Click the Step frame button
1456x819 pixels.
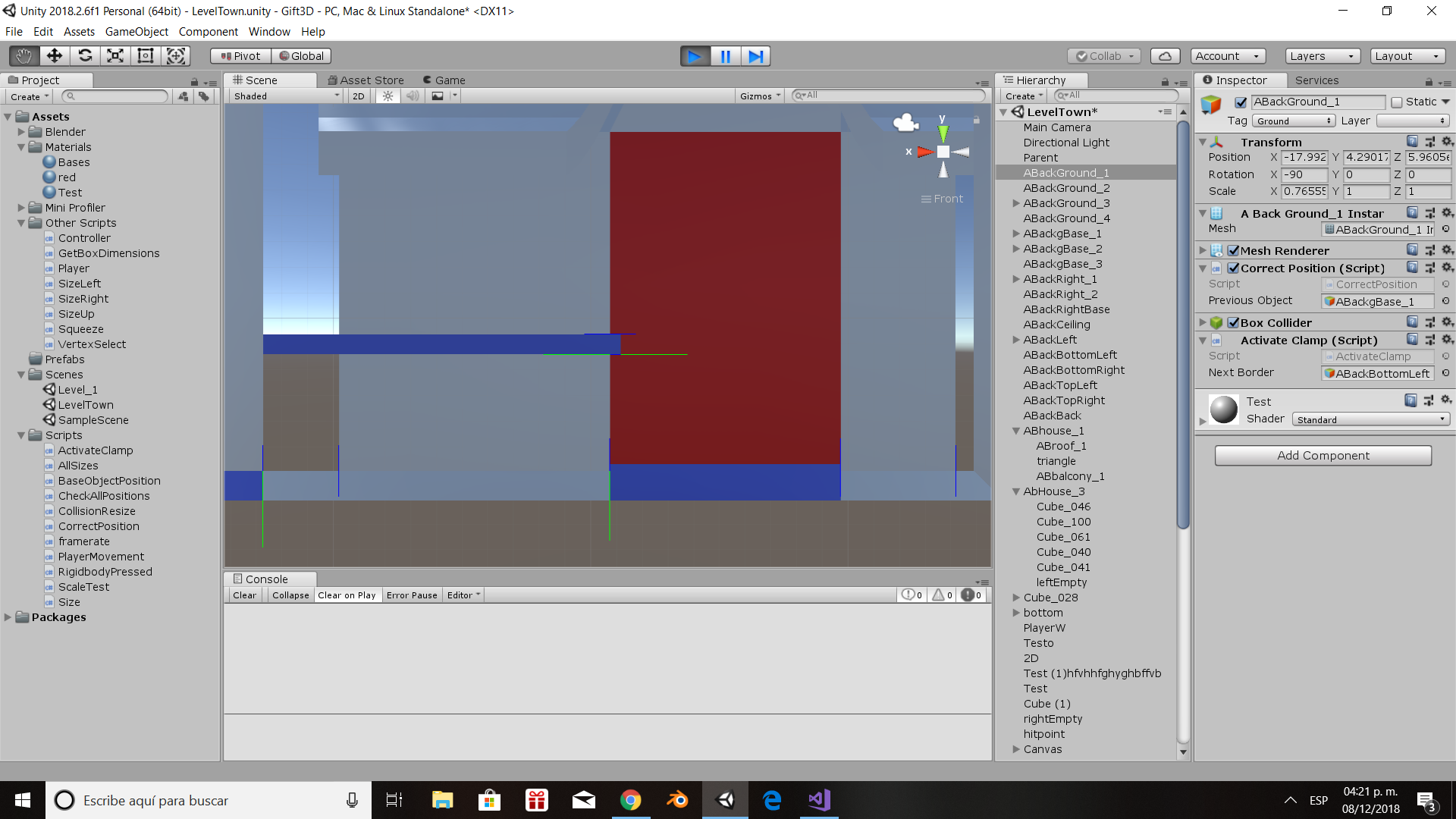point(756,56)
